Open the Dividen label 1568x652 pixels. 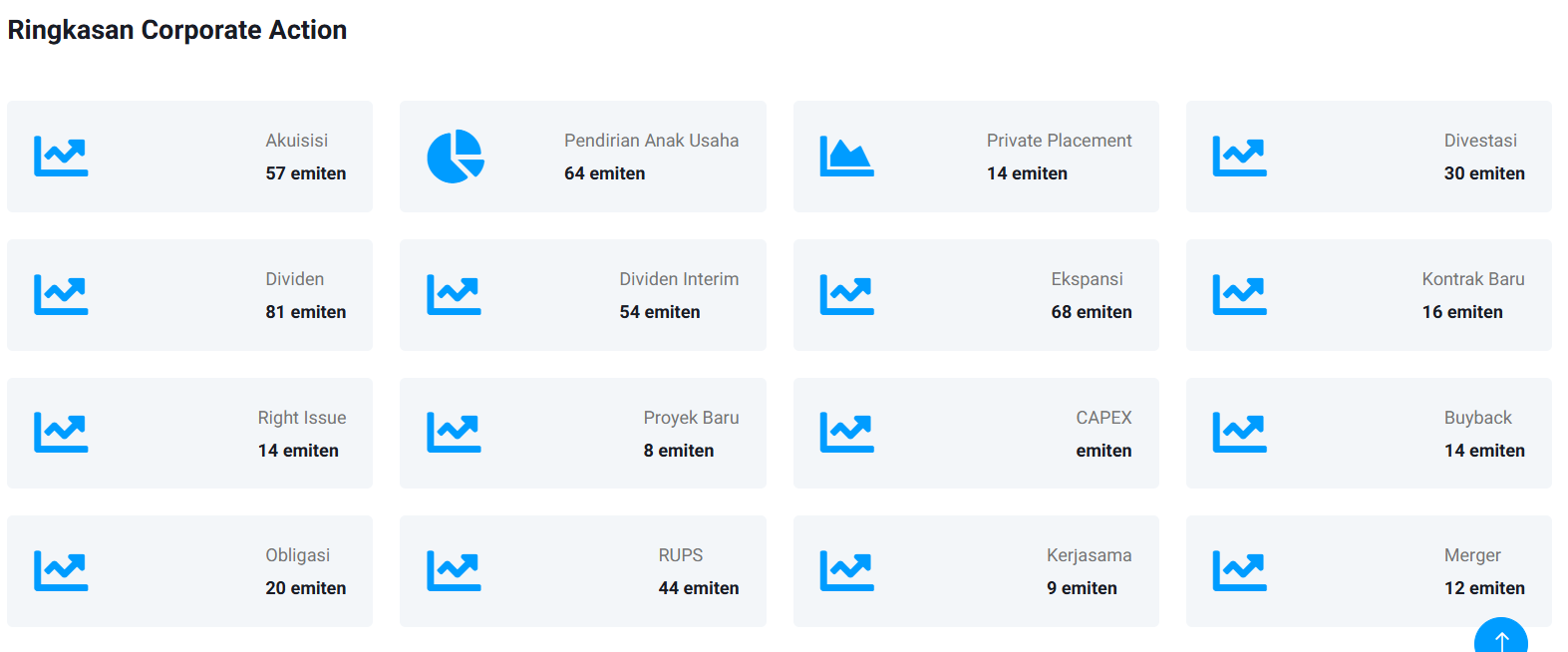[294, 279]
